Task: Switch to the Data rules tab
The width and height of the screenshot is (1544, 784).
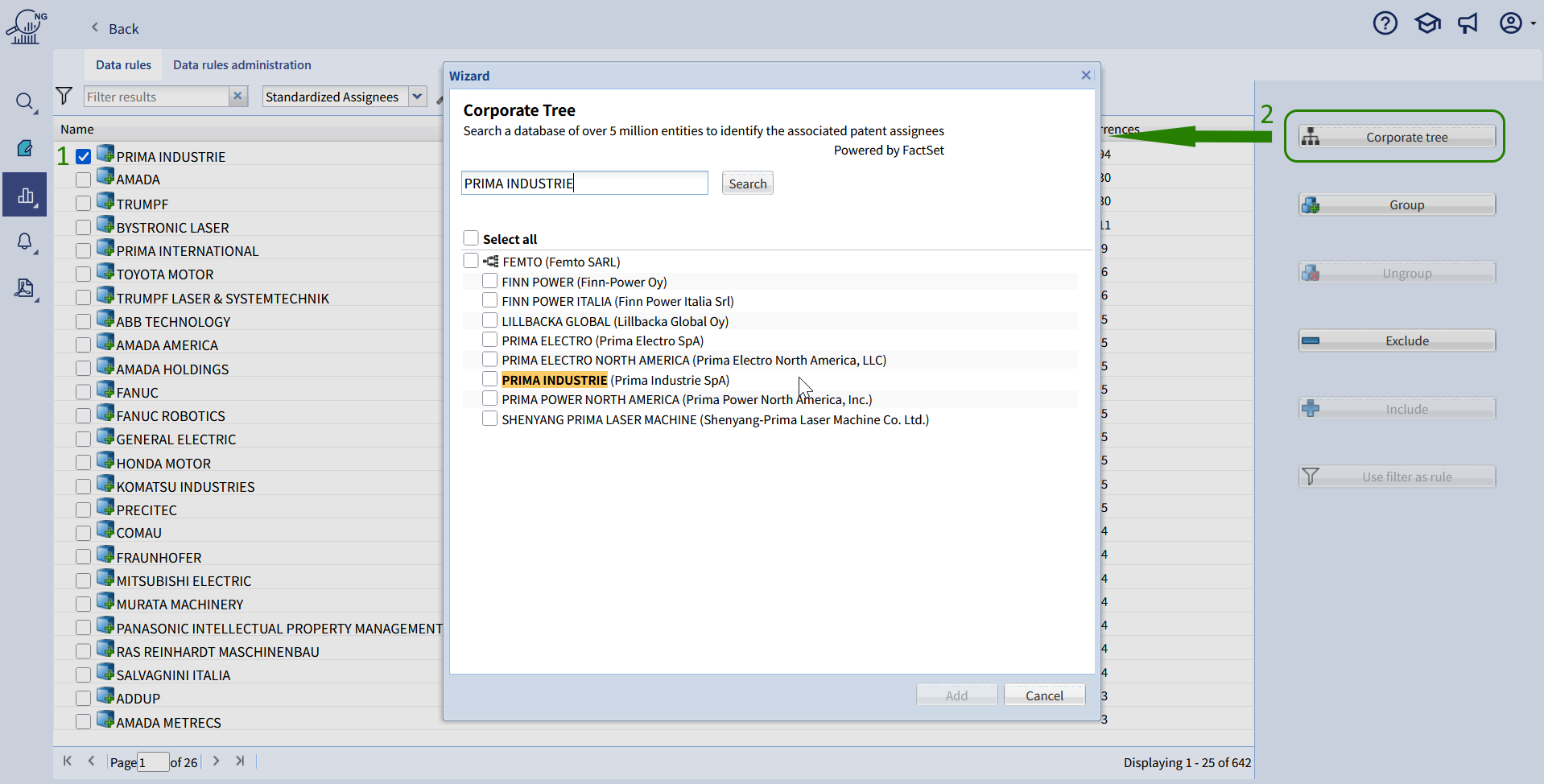Action: (123, 65)
